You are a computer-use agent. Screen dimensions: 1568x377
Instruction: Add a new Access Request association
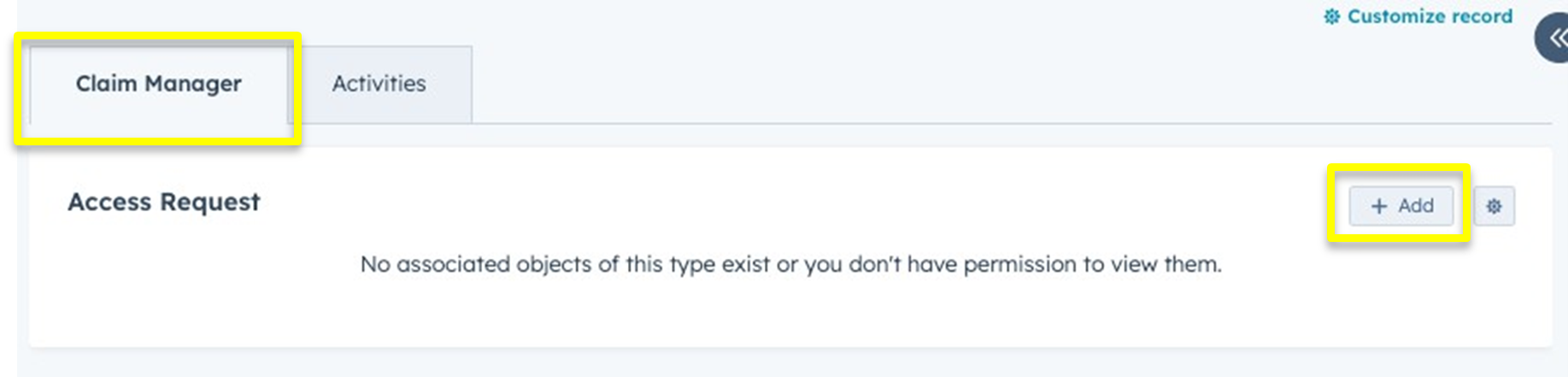tap(1401, 206)
